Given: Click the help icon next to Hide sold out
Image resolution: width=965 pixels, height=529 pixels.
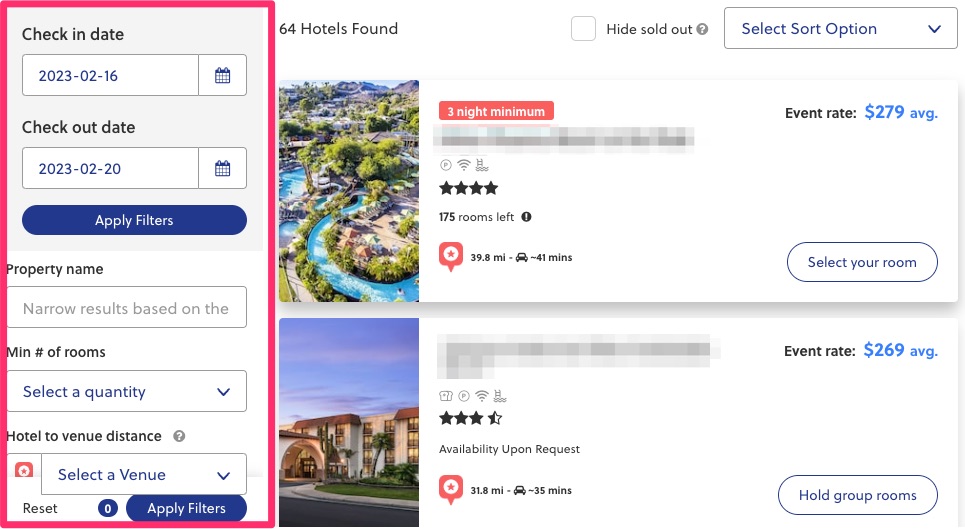Looking at the screenshot, I should pos(702,30).
